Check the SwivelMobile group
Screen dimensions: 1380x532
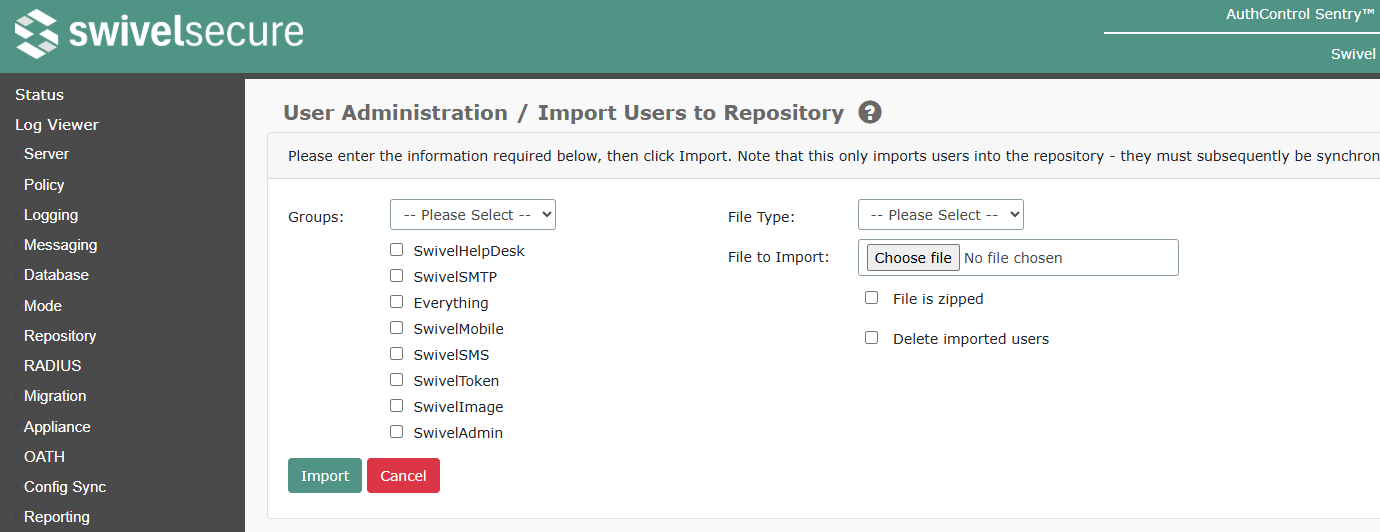(397, 328)
